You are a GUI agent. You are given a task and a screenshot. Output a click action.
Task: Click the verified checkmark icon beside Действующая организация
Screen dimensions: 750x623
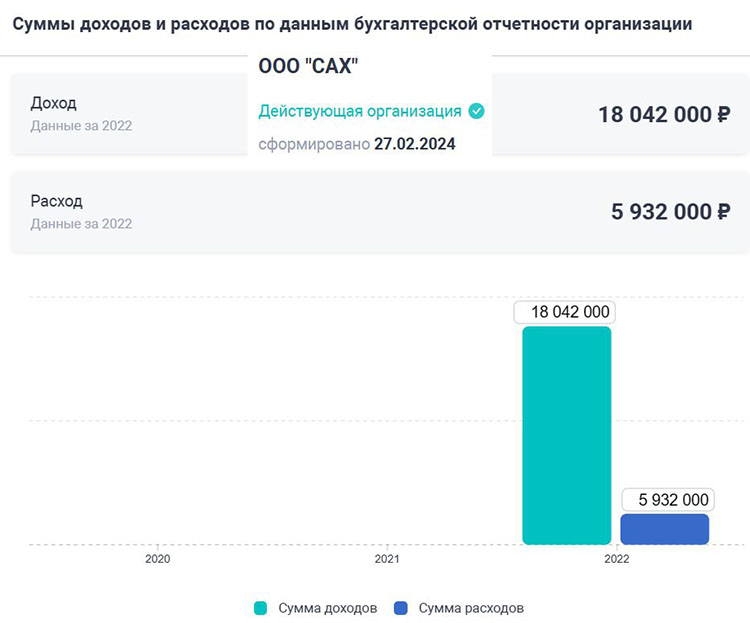pyautogui.click(x=477, y=111)
